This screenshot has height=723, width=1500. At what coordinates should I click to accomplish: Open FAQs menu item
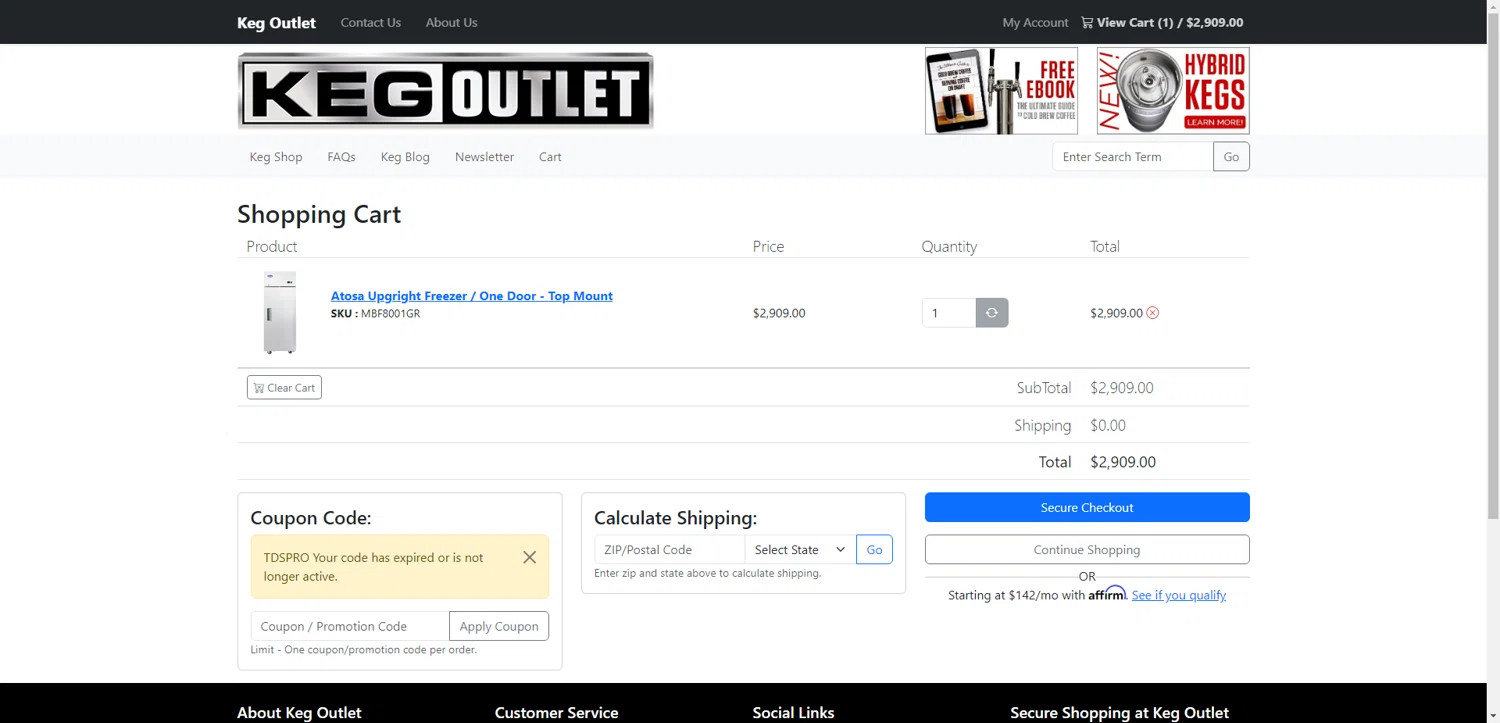click(x=341, y=157)
